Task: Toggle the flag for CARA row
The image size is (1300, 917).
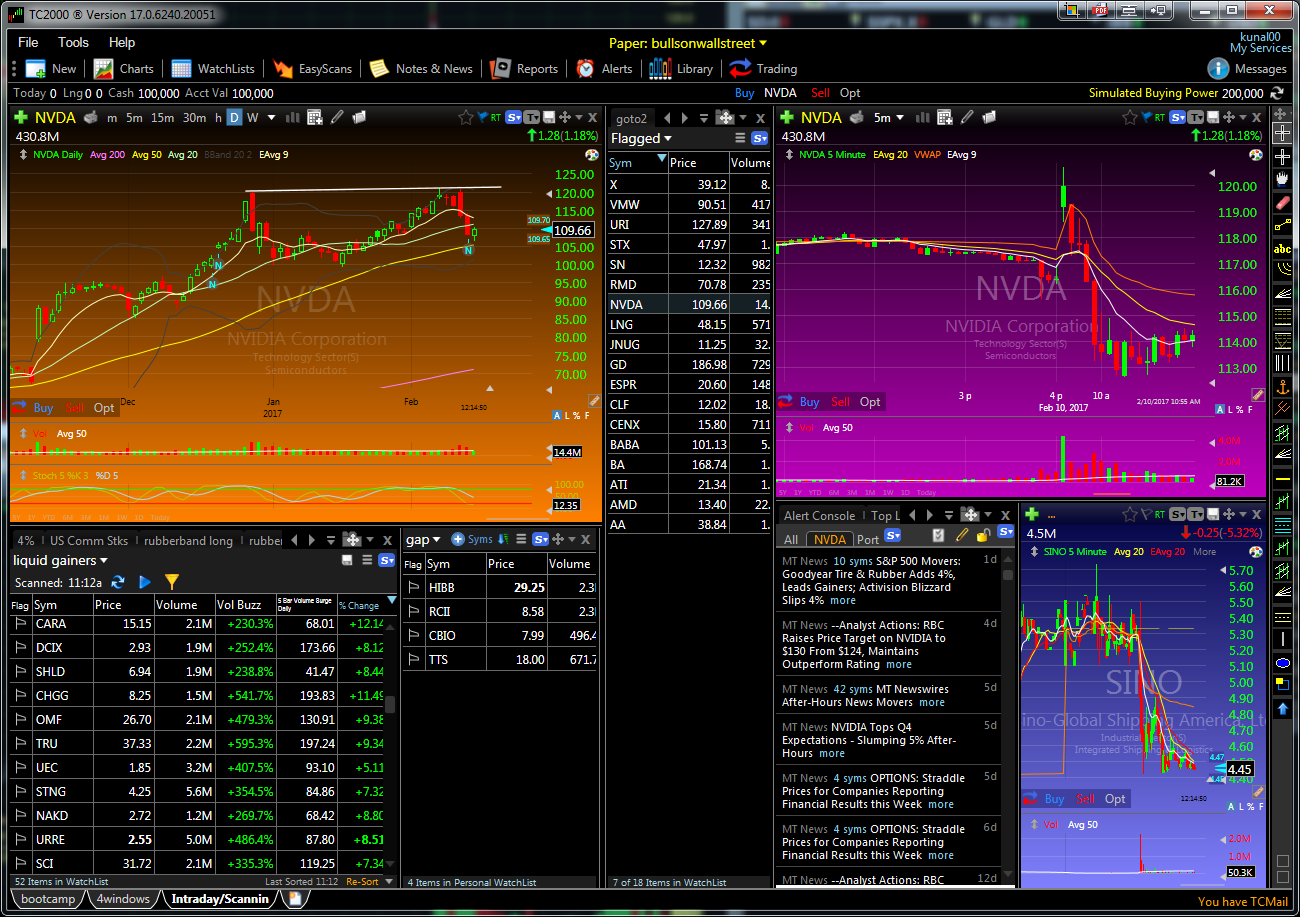Action: [20, 623]
